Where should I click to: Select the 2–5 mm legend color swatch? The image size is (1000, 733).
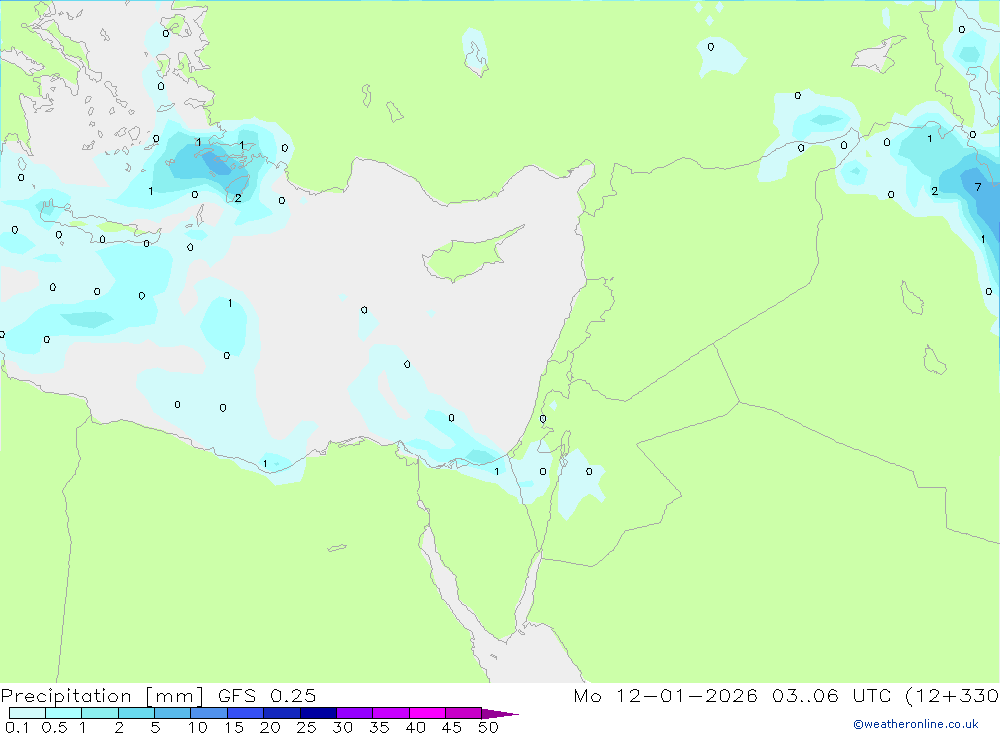(x=136, y=713)
